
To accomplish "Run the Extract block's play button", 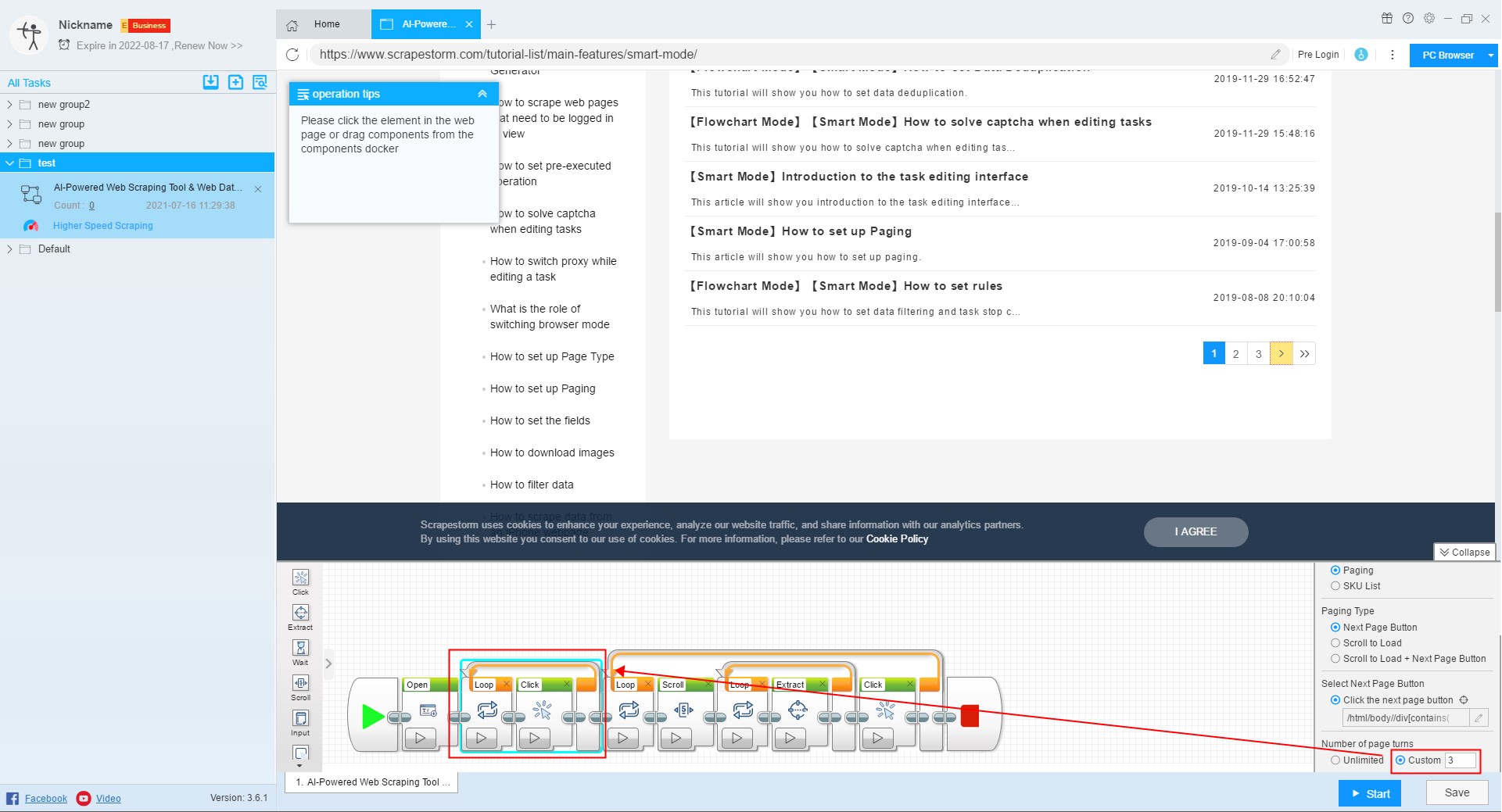I will click(790, 737).
